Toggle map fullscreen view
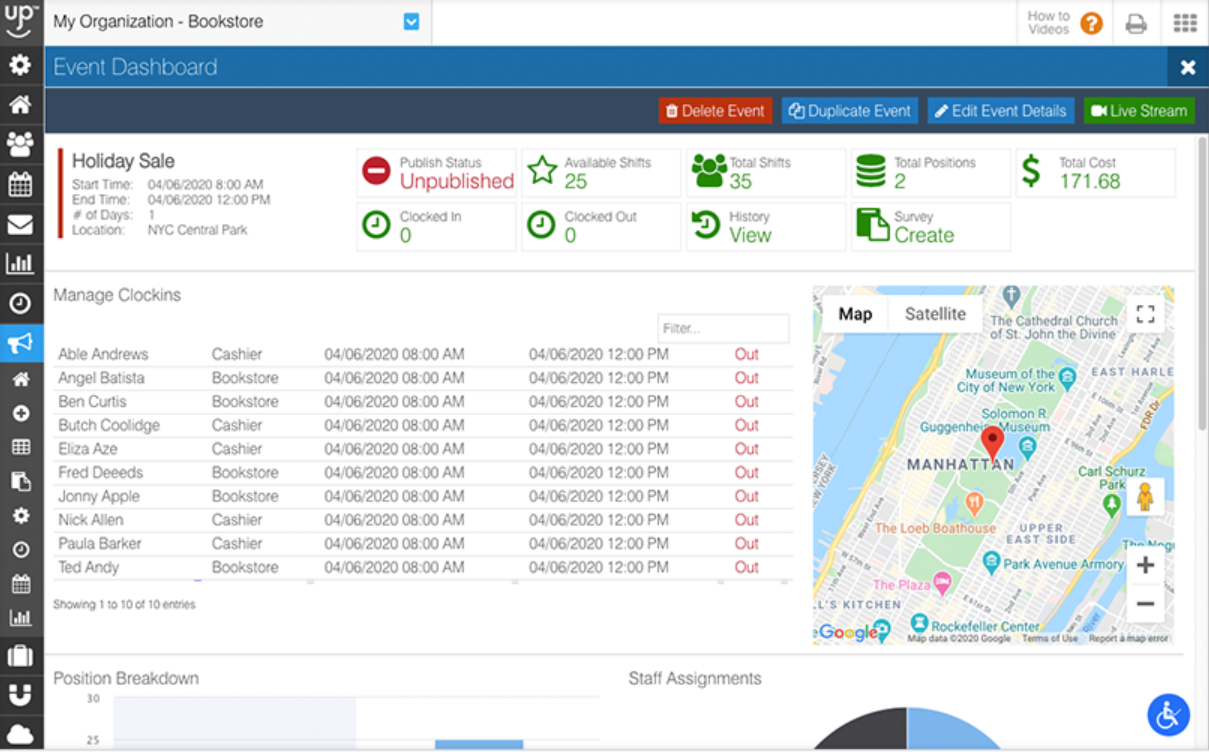Screen dimensions: 1209x752 pyautogui.click(x=1147, y=313)
